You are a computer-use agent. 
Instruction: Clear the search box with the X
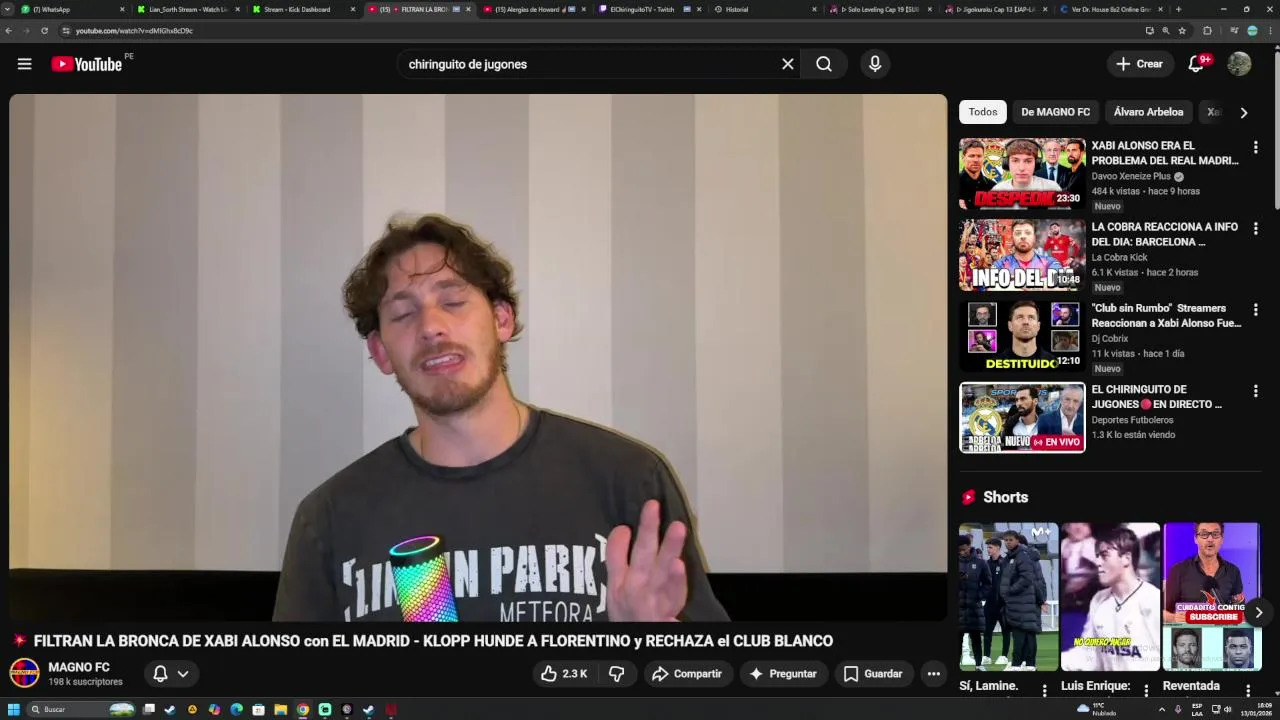[788, 64]
